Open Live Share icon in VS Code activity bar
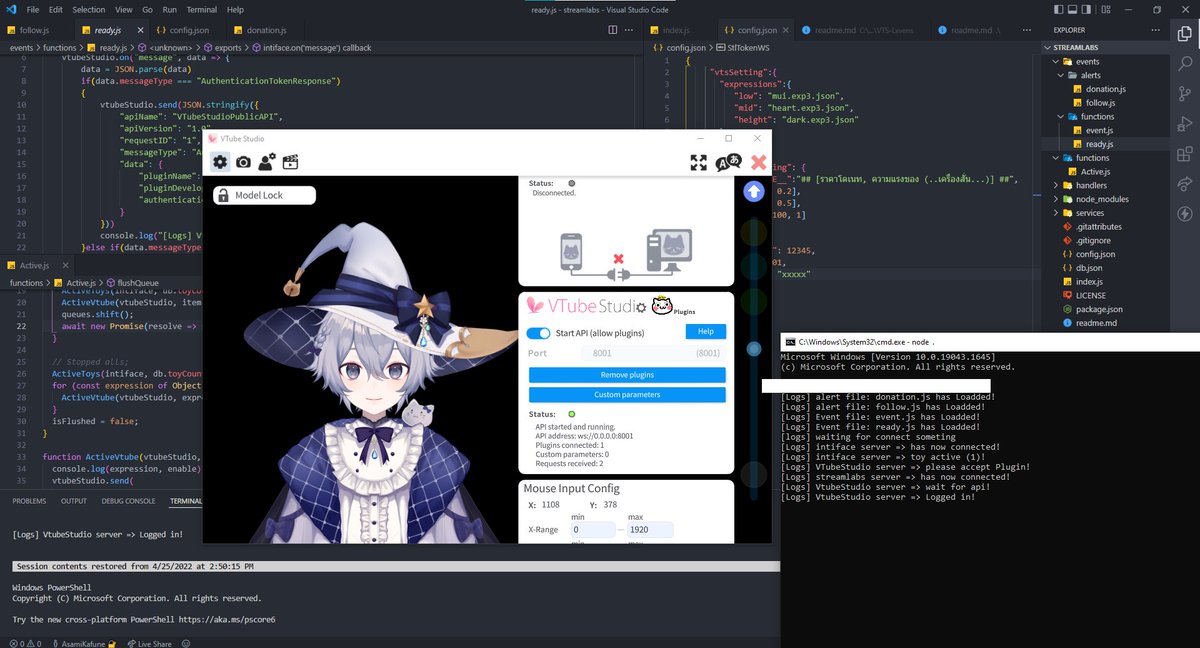This screenshot has width=1200, height=648. pos(1185,185)
